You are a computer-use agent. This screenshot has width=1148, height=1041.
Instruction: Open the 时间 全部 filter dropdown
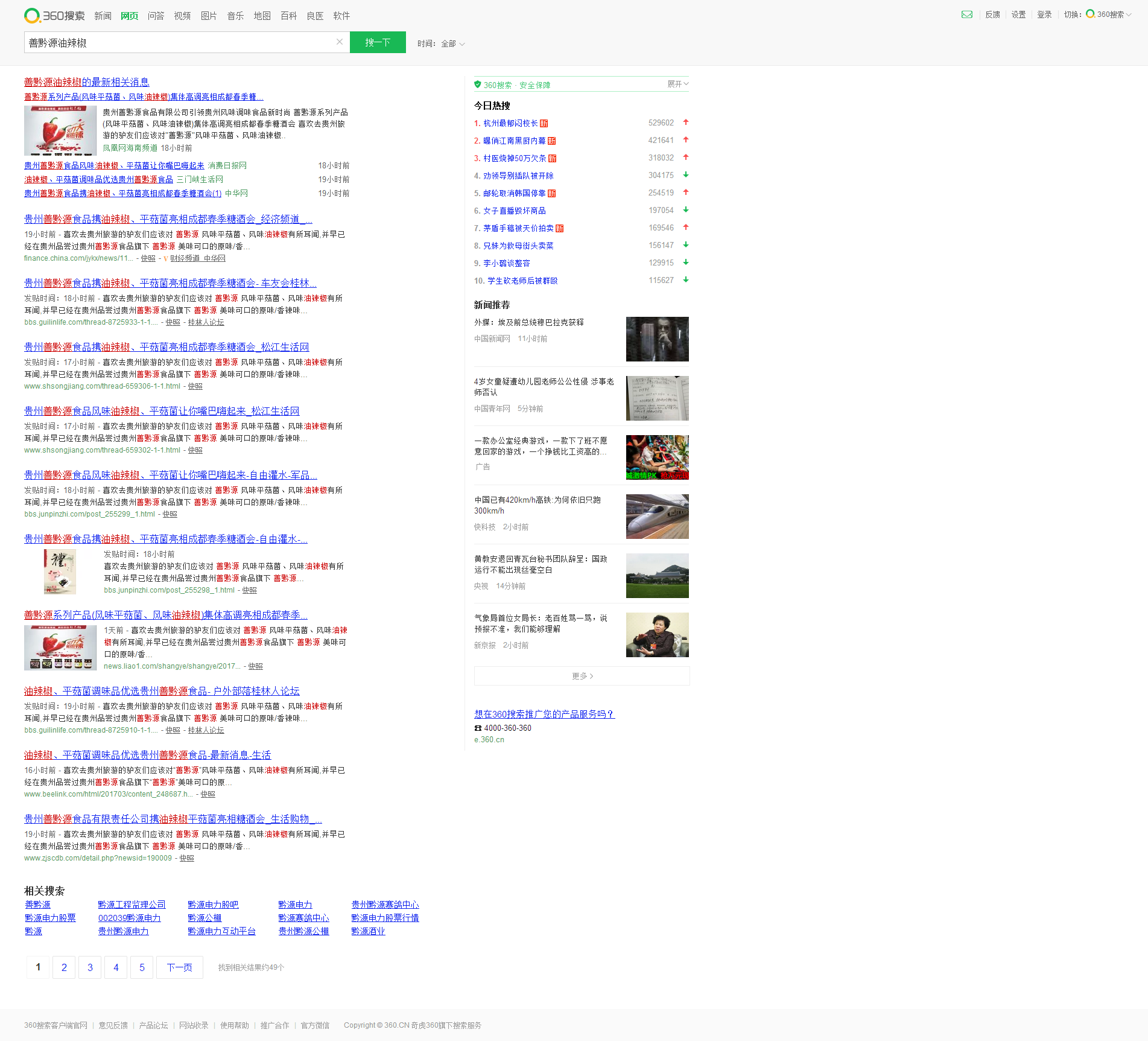point(441,43)
